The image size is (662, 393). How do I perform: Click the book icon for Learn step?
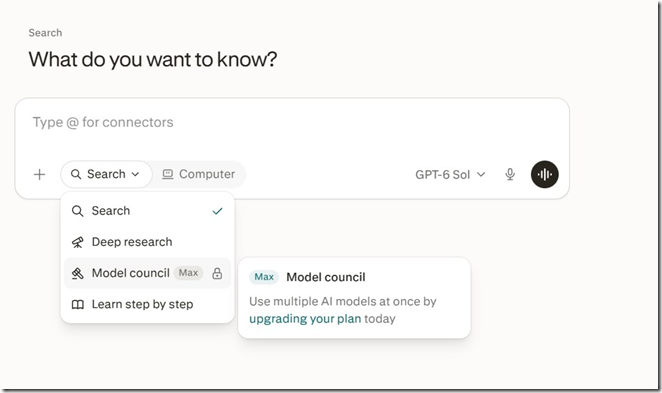[x=77, y=305]
